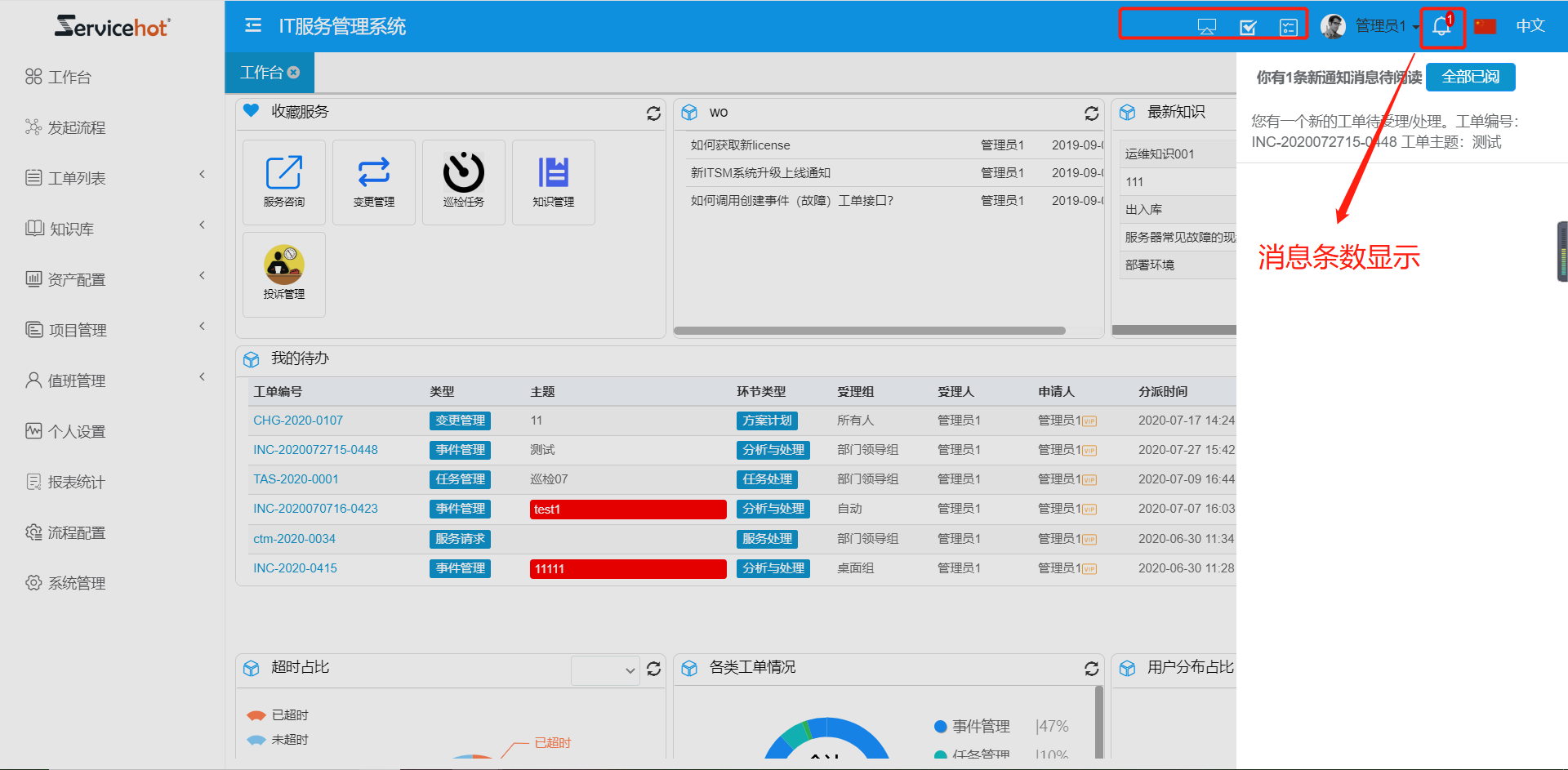
Task: Launch the 巡检任务 timer icon
Action: tap(463, 181)
